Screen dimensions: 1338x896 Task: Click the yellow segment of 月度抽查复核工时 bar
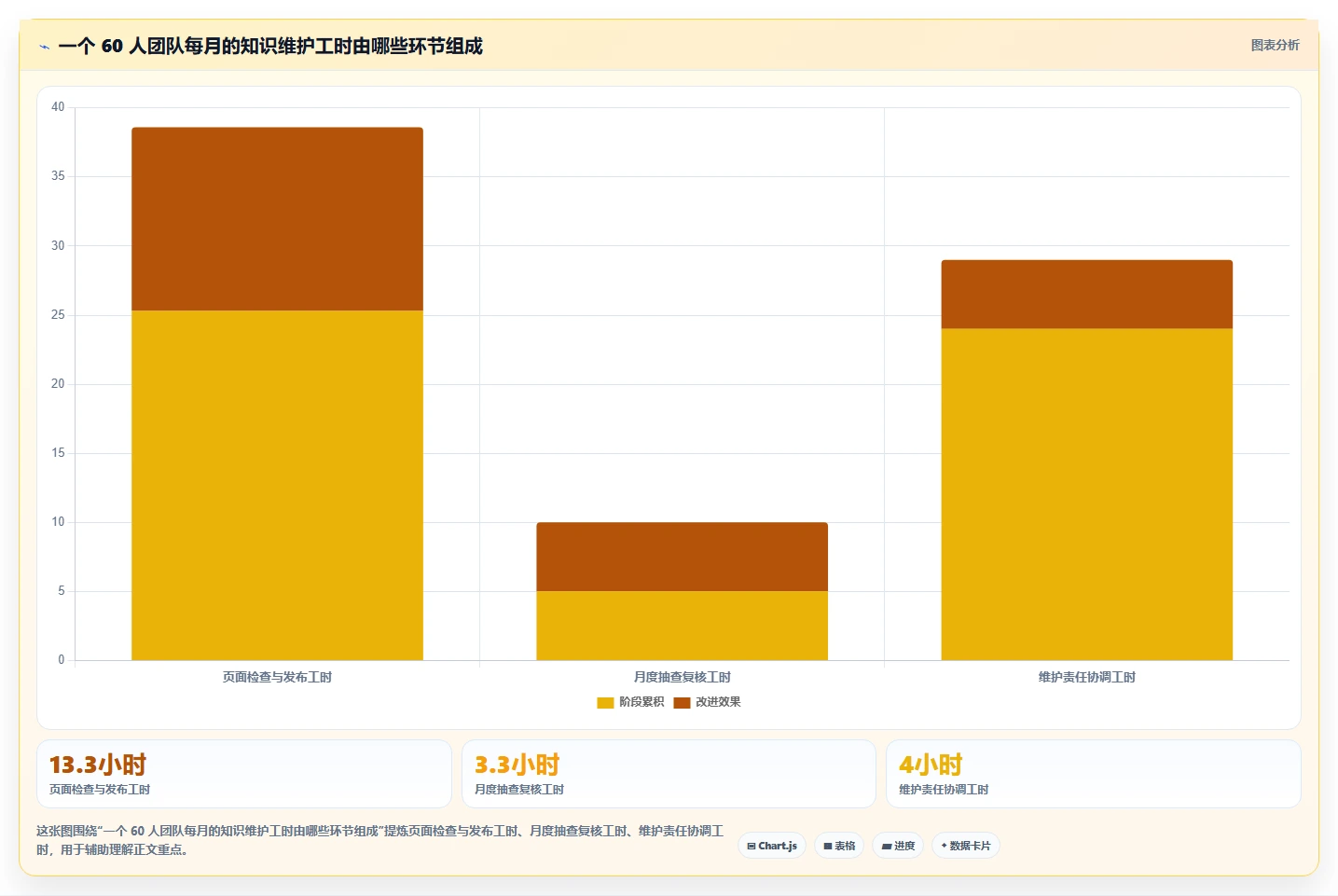pyautogui.click(x=682, y=626)
